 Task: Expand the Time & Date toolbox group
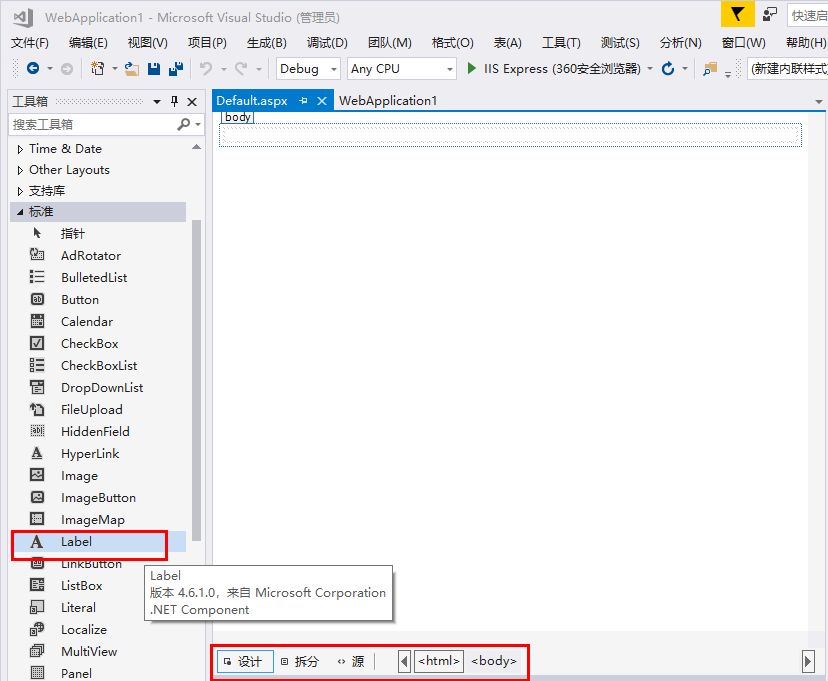point(20,149)
